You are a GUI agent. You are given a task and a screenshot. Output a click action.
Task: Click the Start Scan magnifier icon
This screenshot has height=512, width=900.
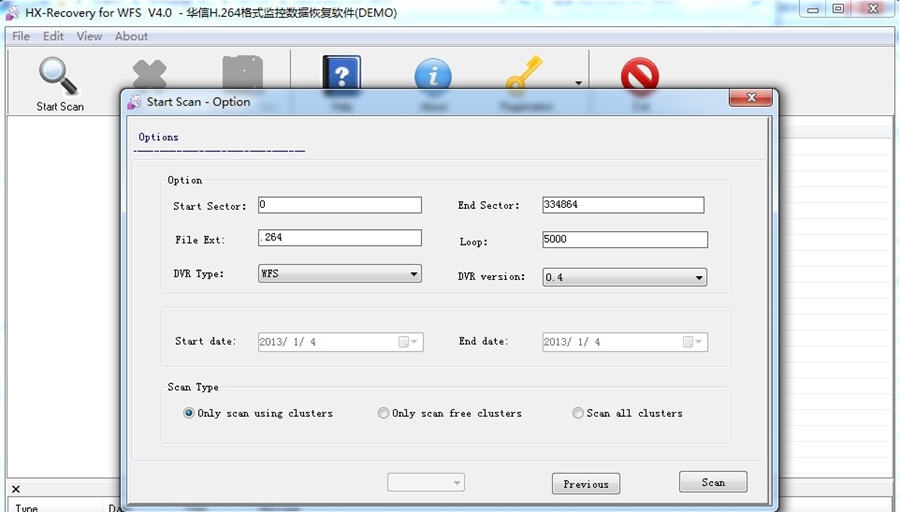[58, 76]
